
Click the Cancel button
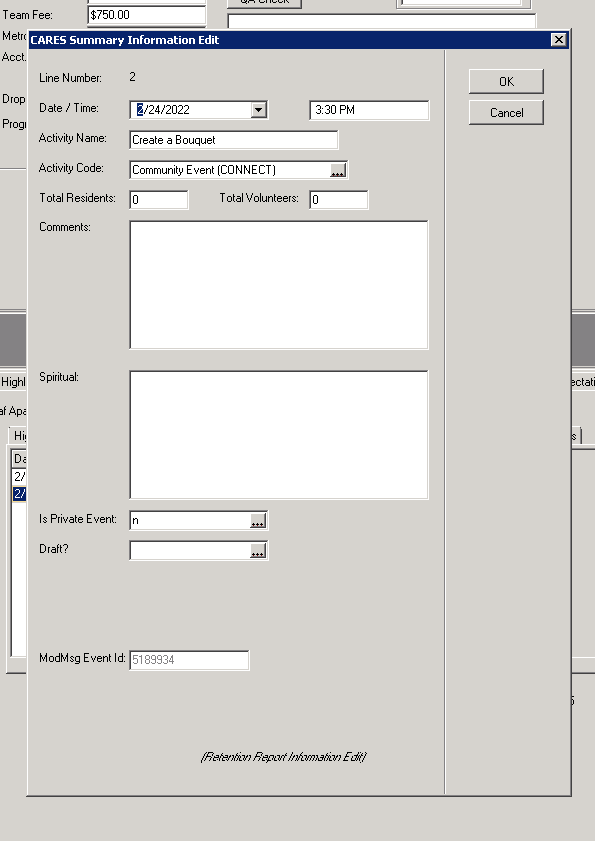pyautogui.click(x=506, y=113)
